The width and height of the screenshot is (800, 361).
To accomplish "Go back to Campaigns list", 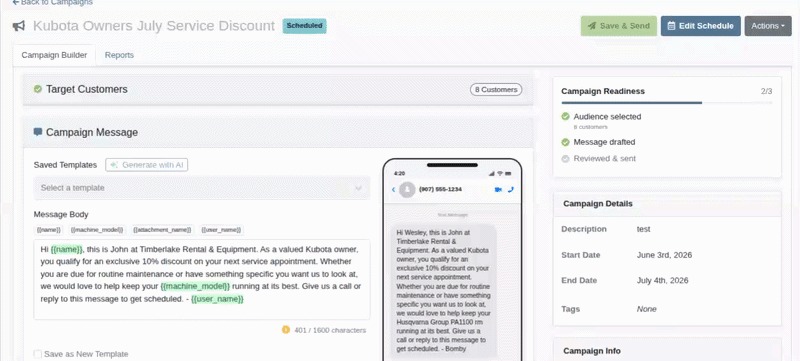I will (53, 3).
